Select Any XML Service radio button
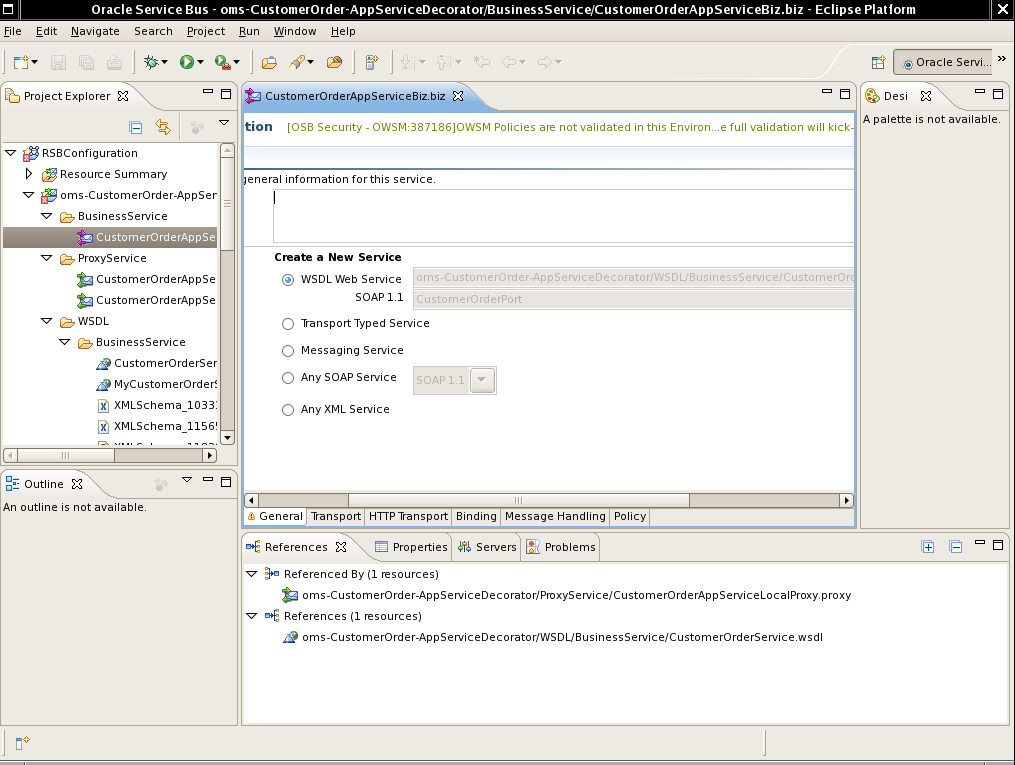Viewport: 1015px width, 765px height. tap(288, 410)
